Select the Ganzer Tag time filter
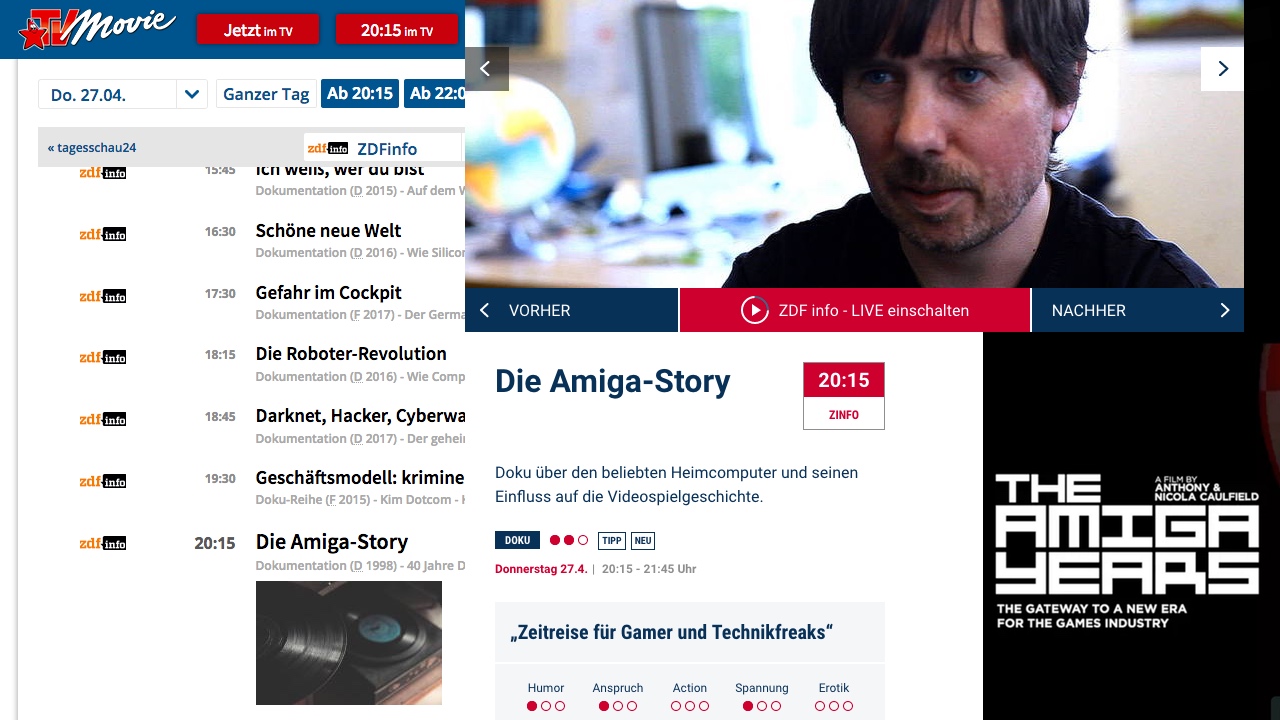1280x720 pixels. [x=266, y=94]
